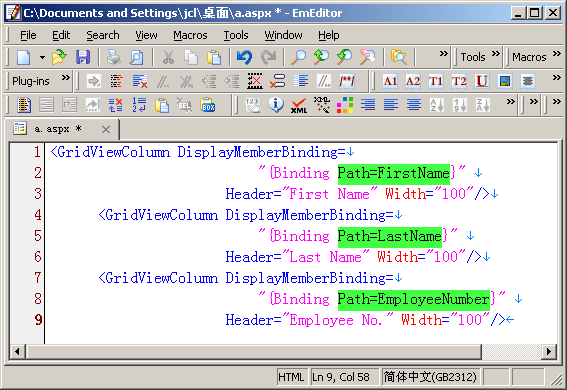Open the File menu
This screenshot has height=390, width=567.
pos(28,35)
